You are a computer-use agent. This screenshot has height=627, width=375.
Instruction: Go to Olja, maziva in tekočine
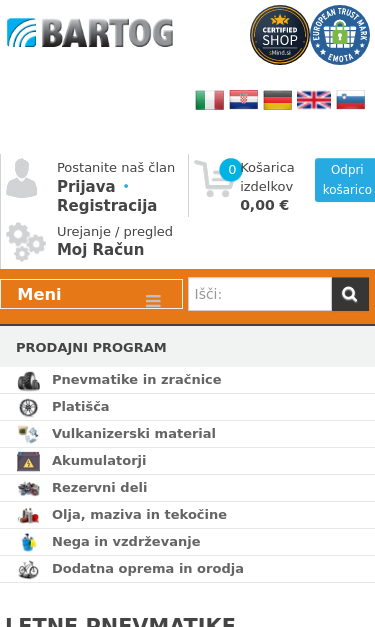[139, 515]
